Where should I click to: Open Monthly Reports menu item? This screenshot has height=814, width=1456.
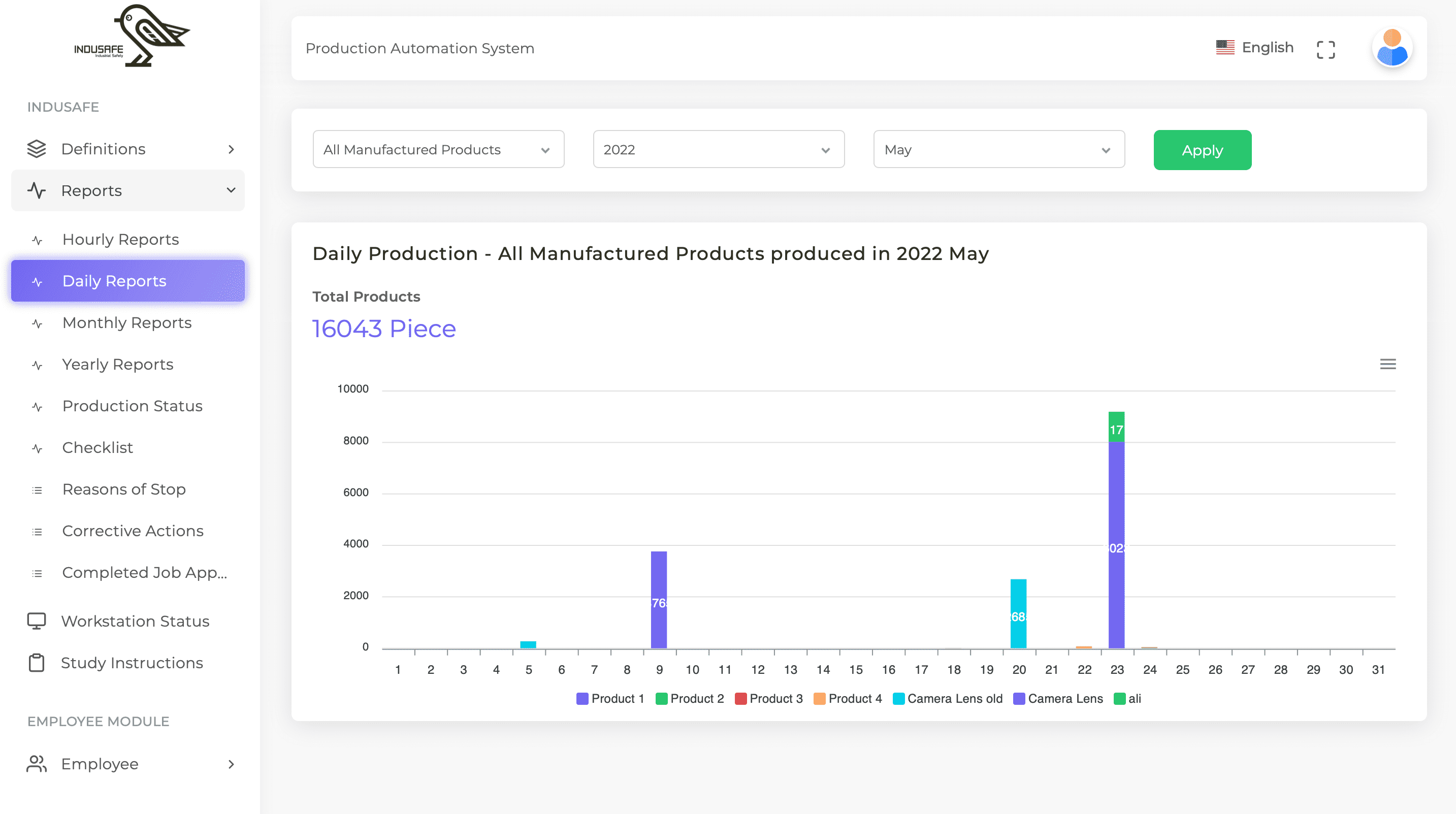(127, 323)
